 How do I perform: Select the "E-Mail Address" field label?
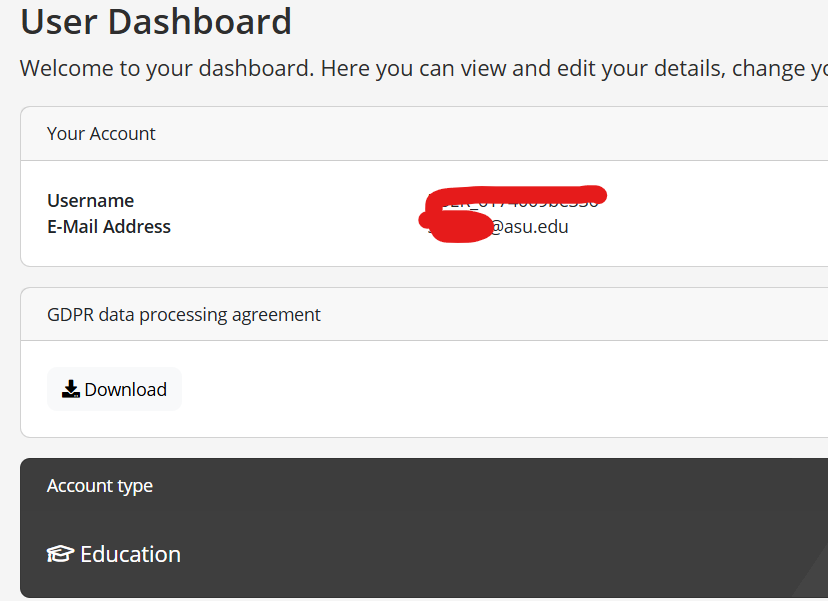[x=109, y=227]
